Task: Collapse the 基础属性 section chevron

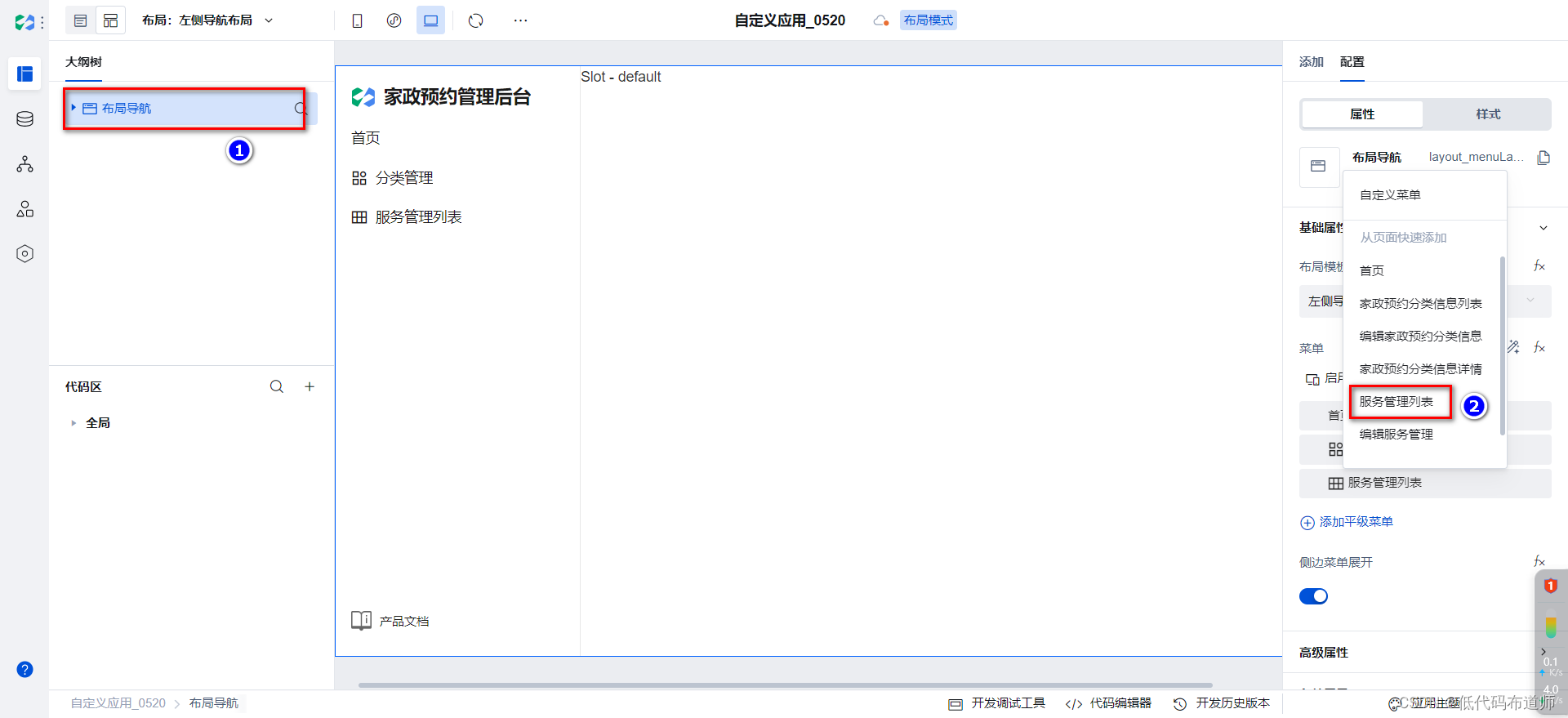Action: 1543,228
